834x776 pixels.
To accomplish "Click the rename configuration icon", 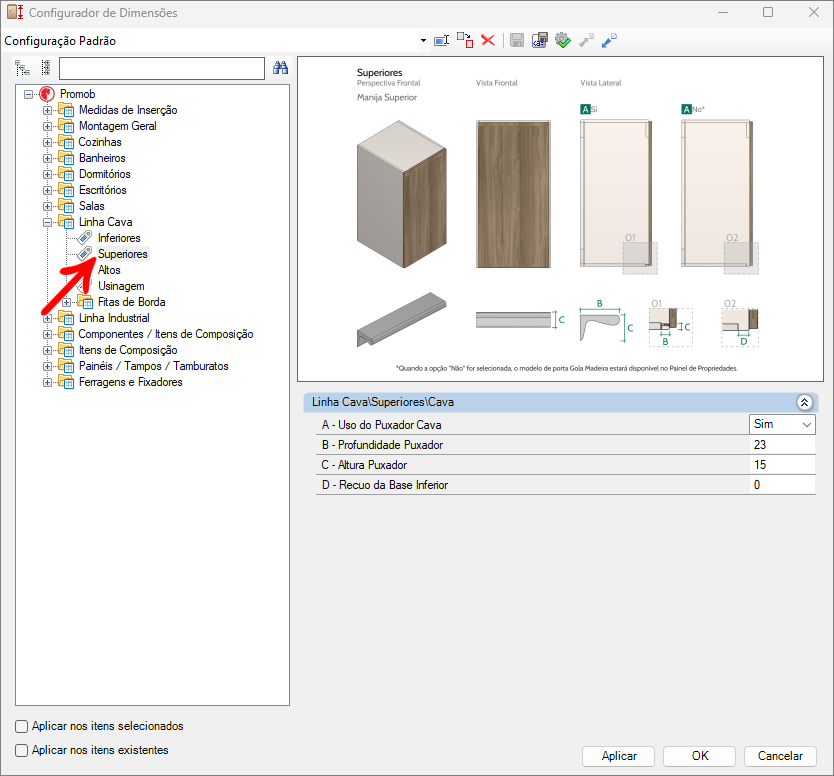I will click(441, 41).
